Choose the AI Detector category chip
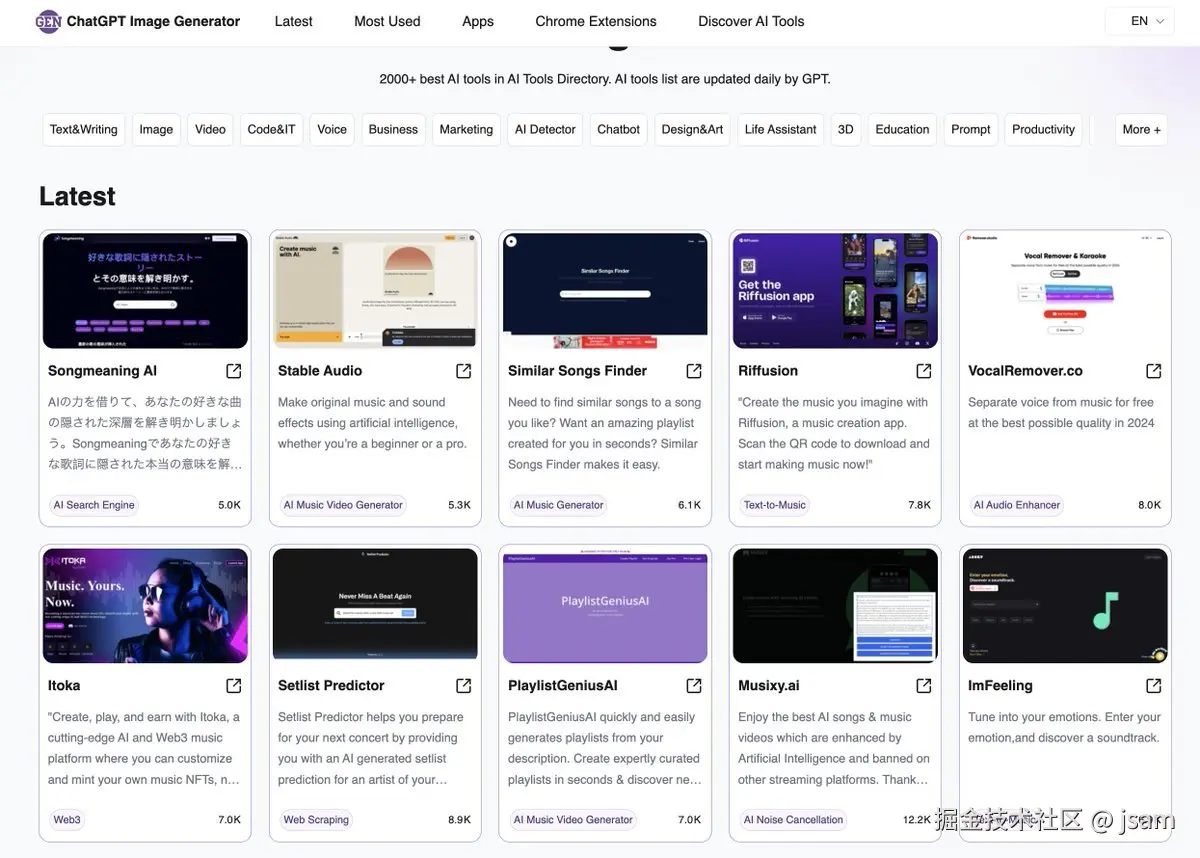This screenshot has height=858, width=1200. click(545, 130)
